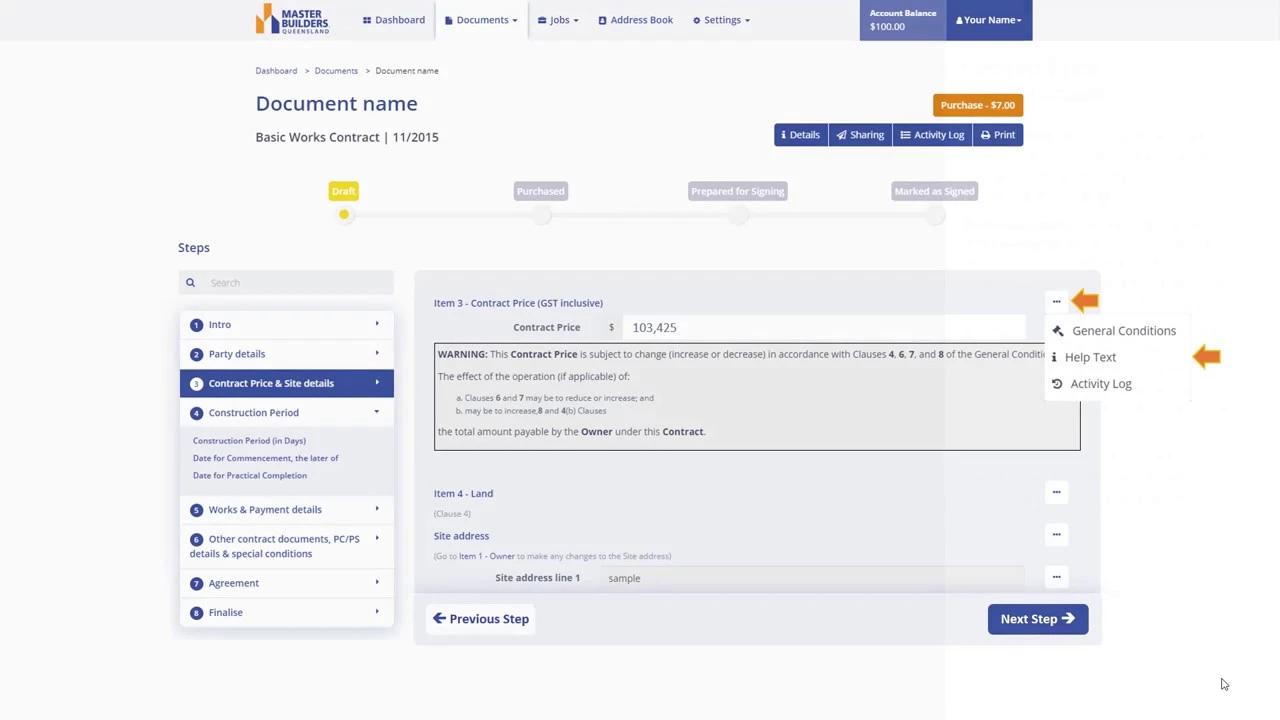Screen dimensions: 1280x720
Task: Open the Jobs dropdown menu
Action: 558,20
